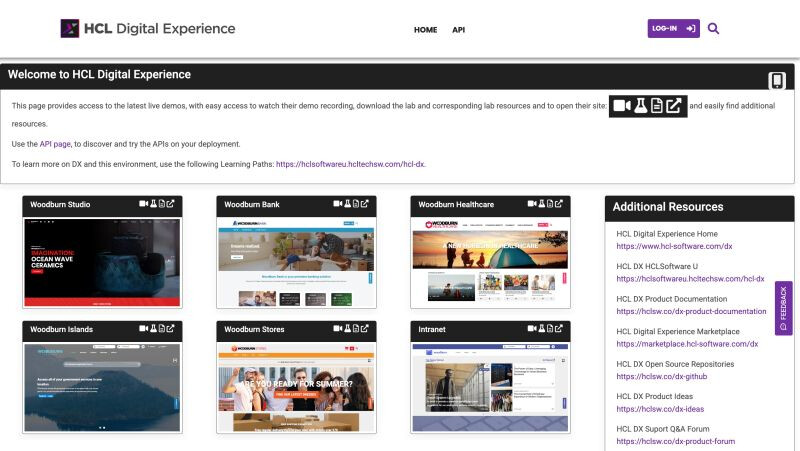Click the HCL DX Product Ideas label

point(655,396)
